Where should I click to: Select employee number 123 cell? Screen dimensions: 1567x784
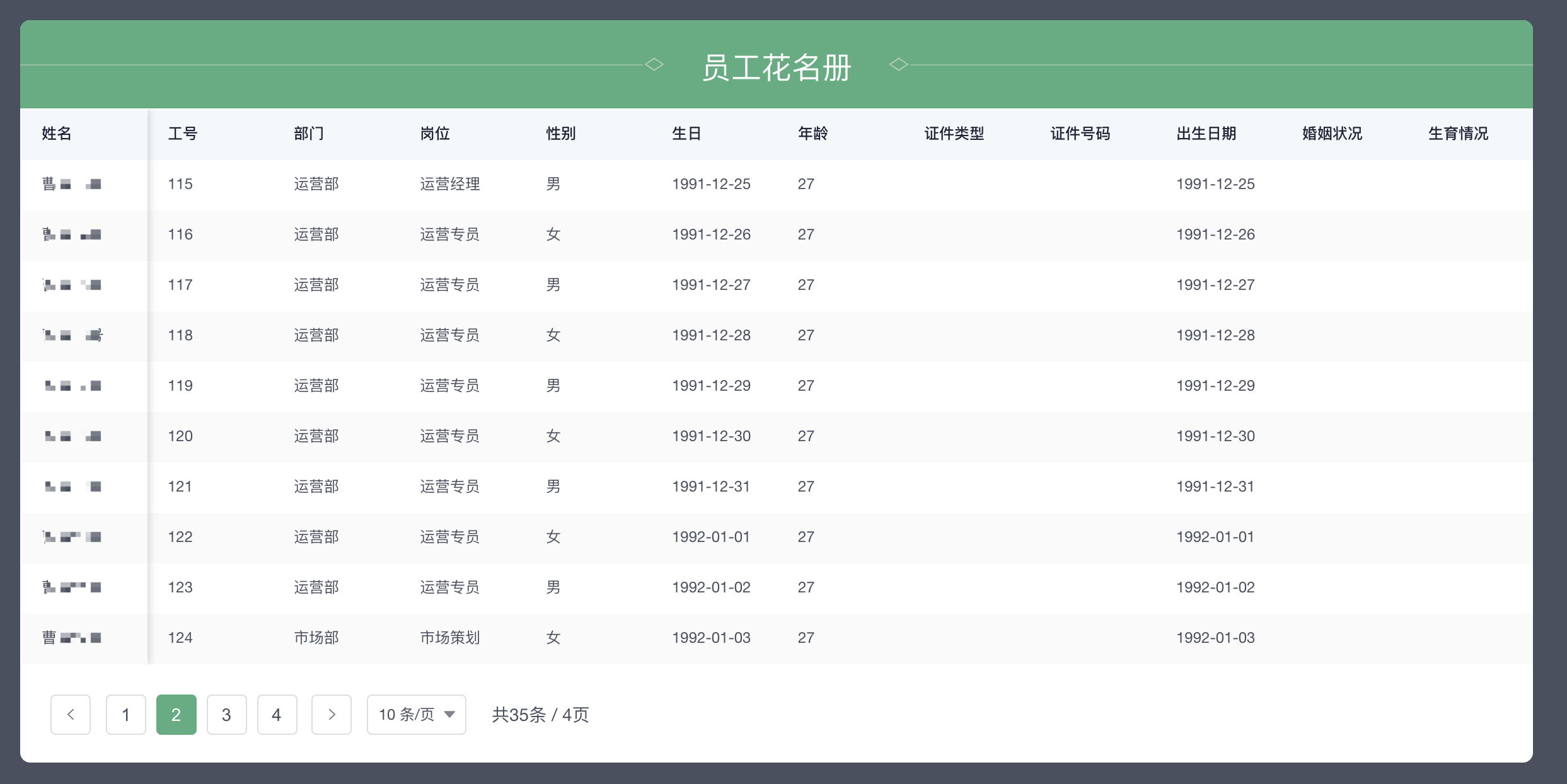click(x=180, y=587)
